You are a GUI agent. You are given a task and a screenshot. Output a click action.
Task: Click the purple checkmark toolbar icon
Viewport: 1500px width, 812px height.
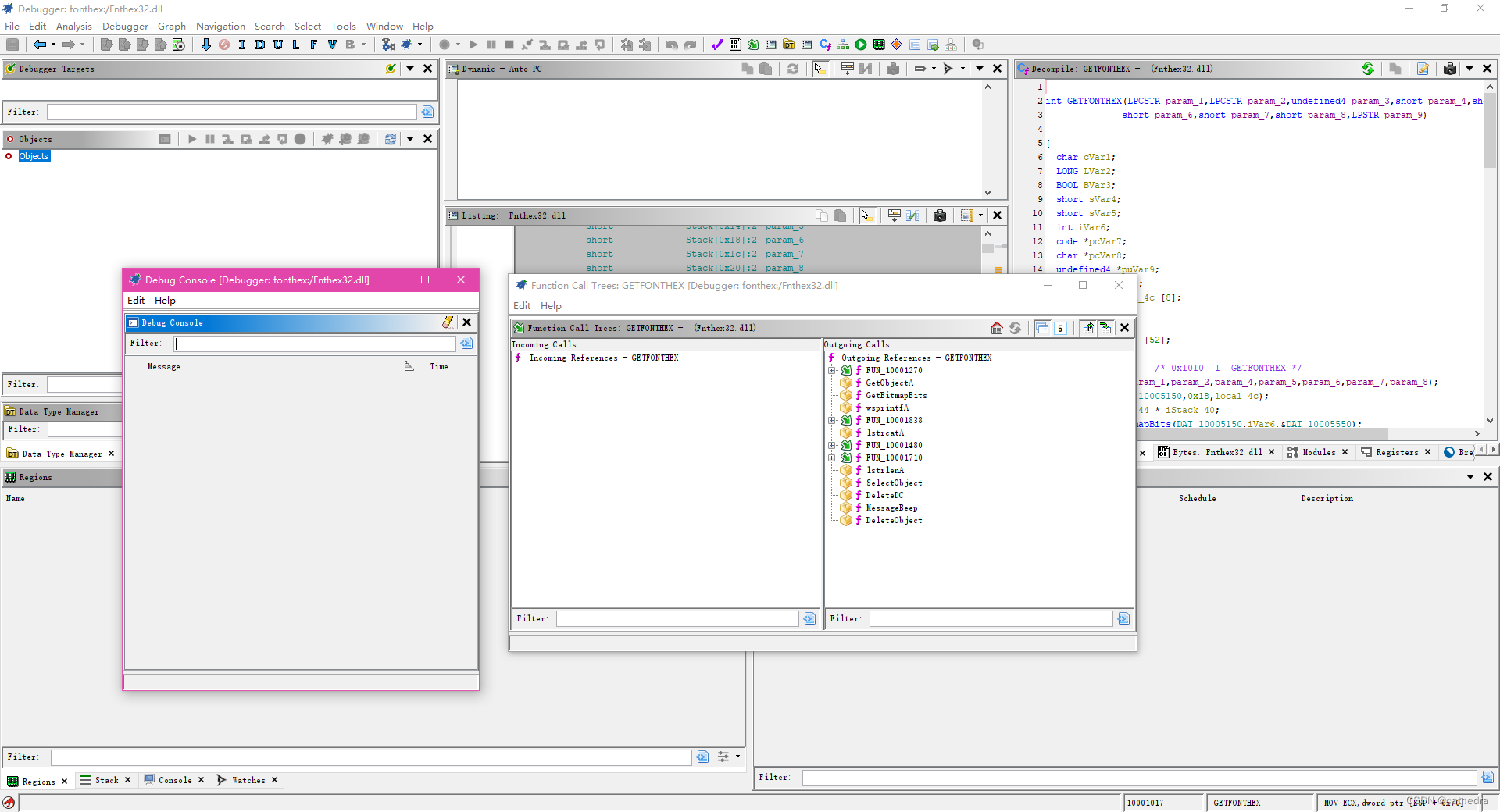click(x=717, y=45)
